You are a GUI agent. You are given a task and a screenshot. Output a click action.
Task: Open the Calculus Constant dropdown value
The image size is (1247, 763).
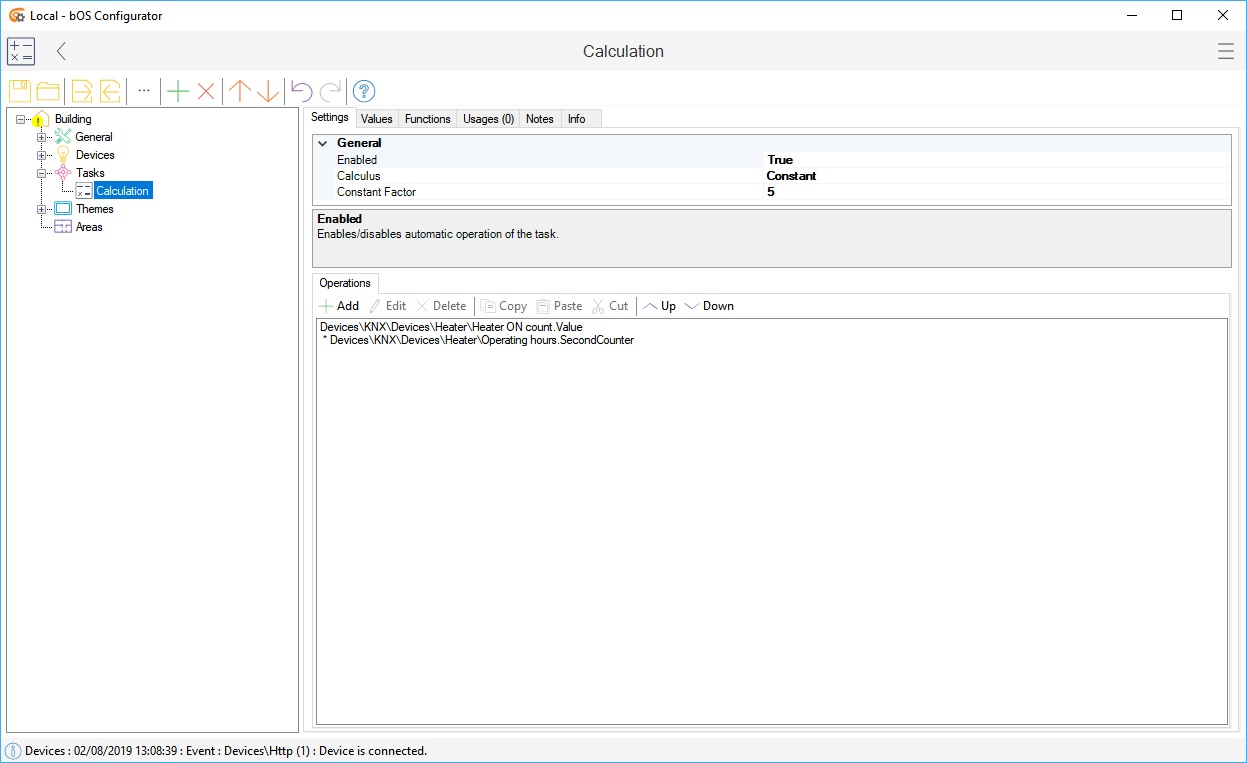point(791,176)
